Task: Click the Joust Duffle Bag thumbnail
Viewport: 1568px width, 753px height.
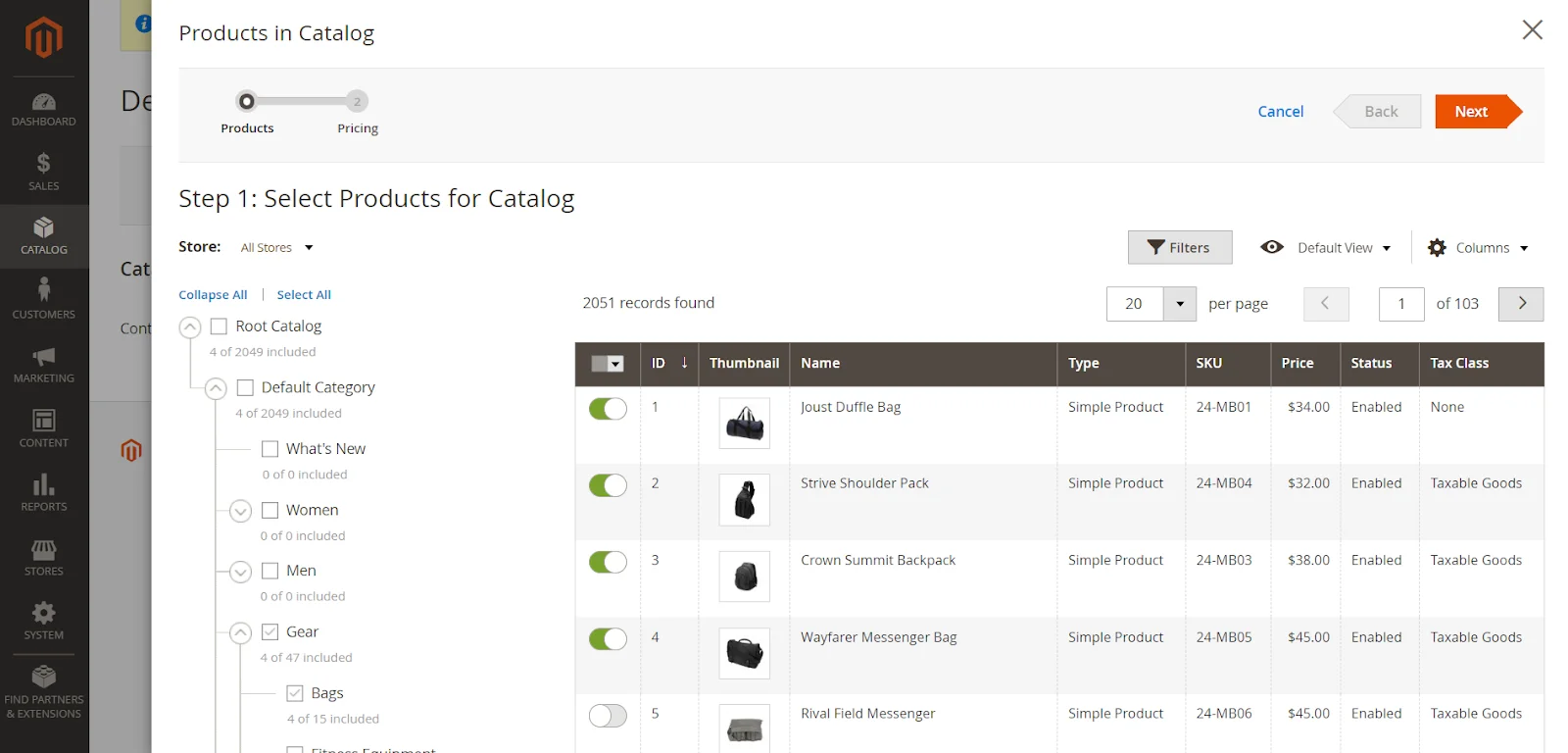Action: pos(745,424)
